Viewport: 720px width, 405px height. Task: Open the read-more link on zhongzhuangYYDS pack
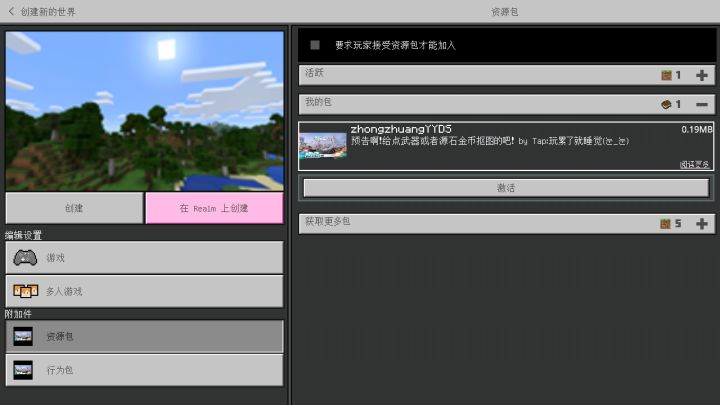(694, 164)
